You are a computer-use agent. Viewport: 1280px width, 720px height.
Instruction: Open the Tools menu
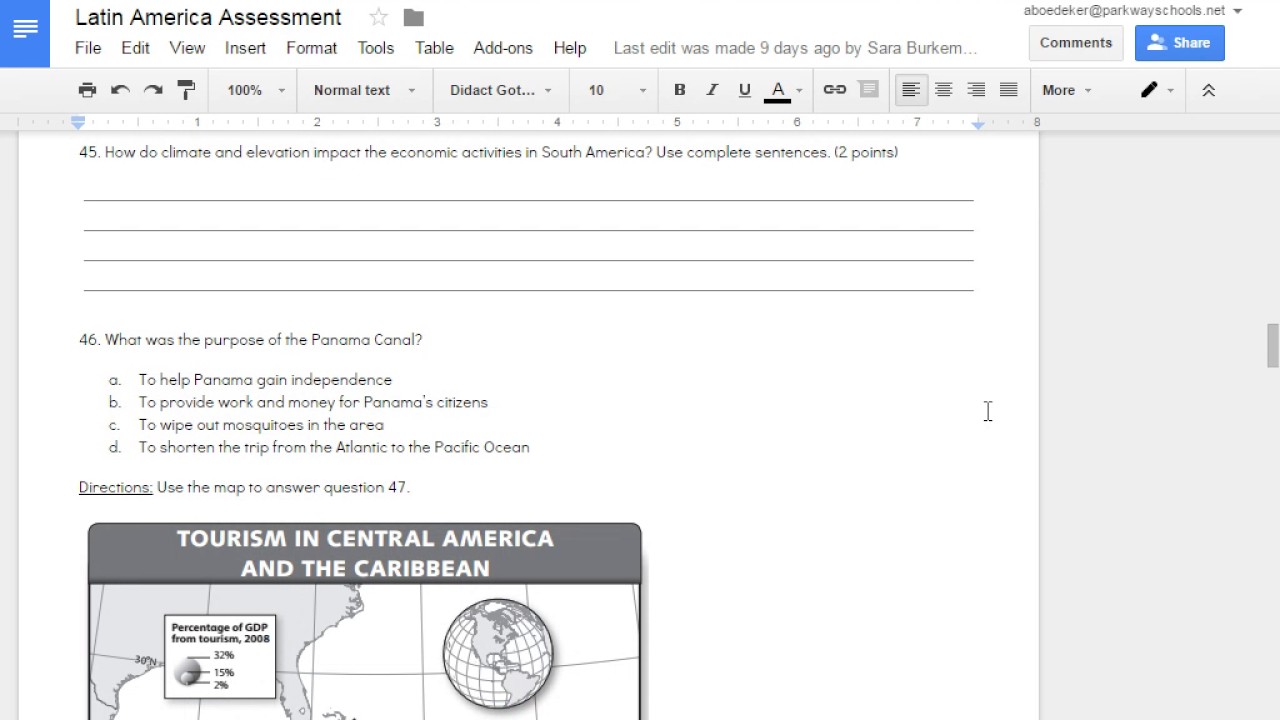click(376, 48)
